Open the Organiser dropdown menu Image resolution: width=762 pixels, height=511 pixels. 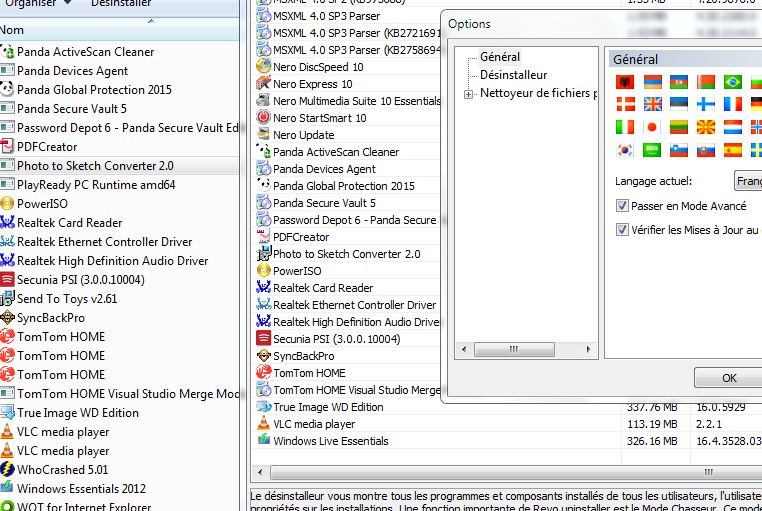point(38,3)
